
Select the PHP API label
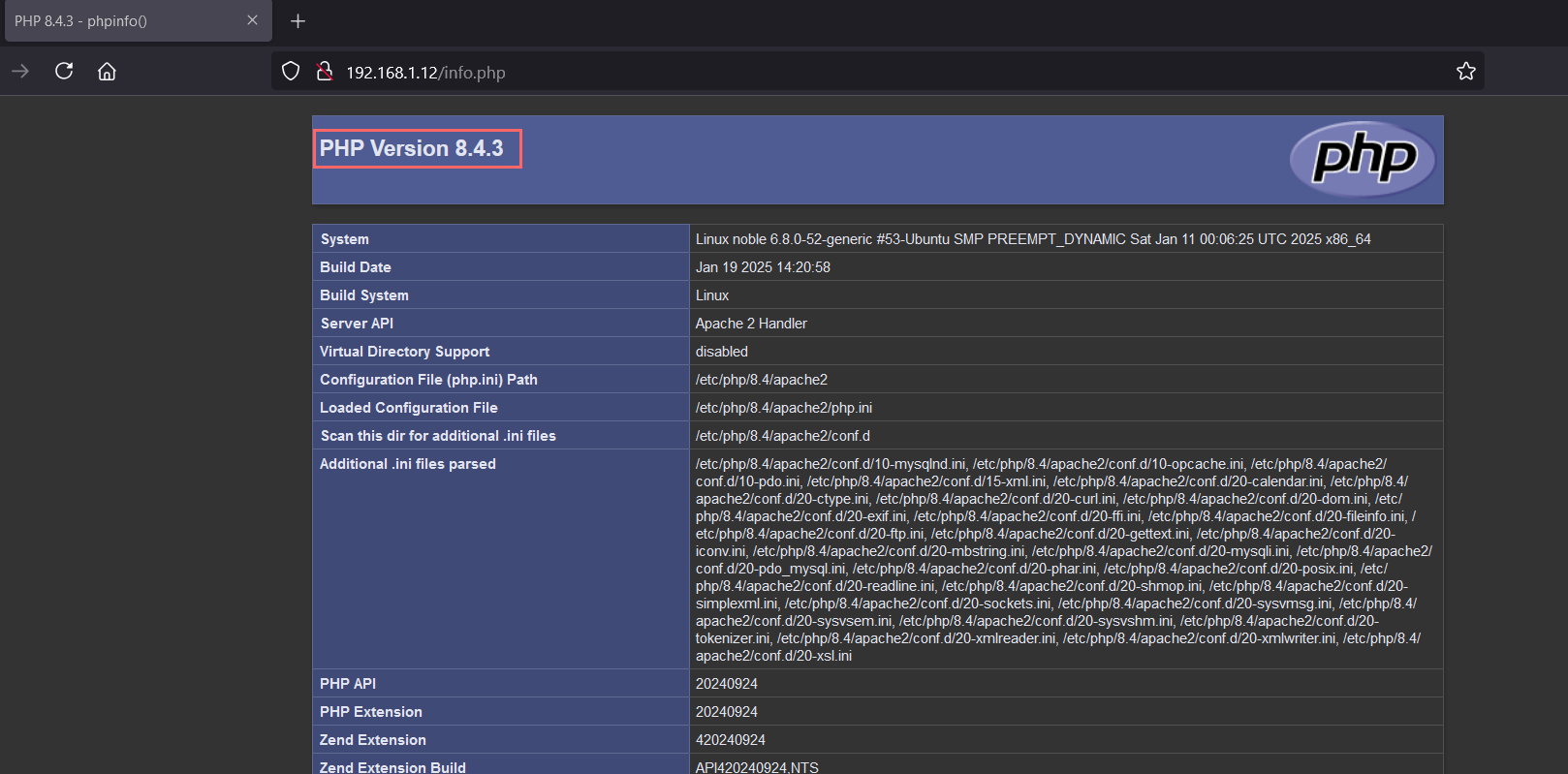348,684
